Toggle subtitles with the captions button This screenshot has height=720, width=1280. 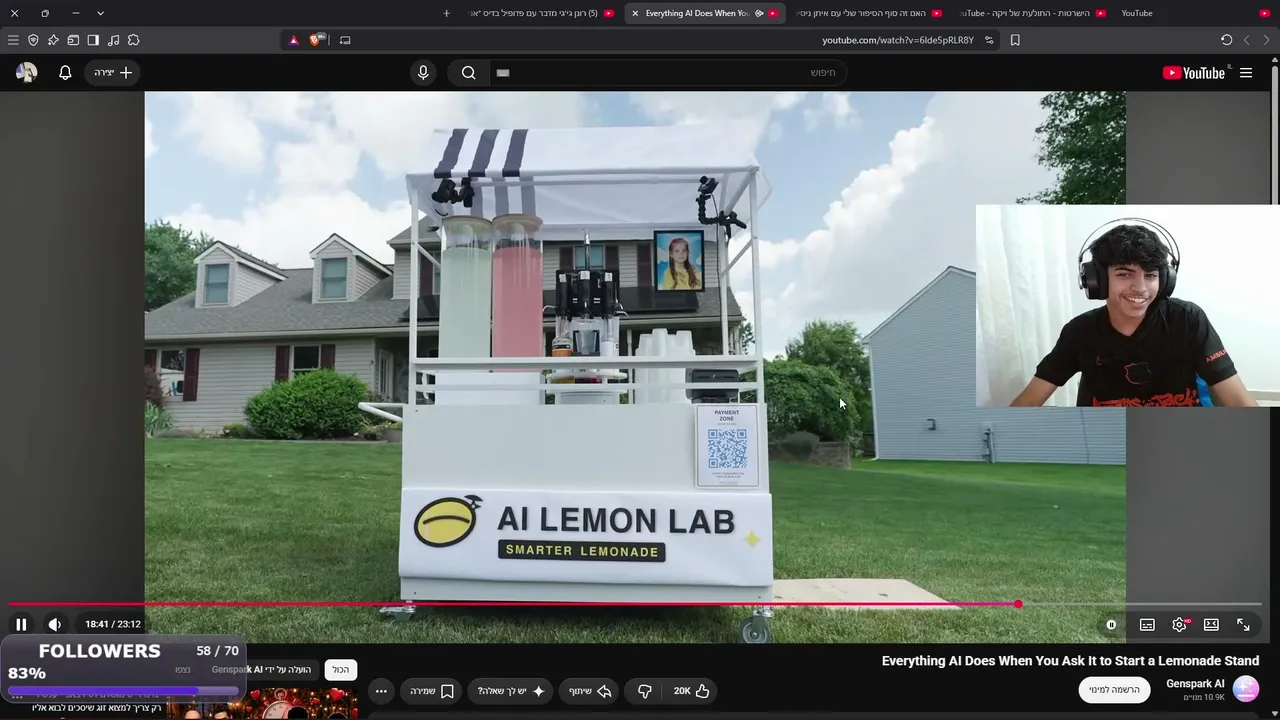click(x=1147, y=624)
